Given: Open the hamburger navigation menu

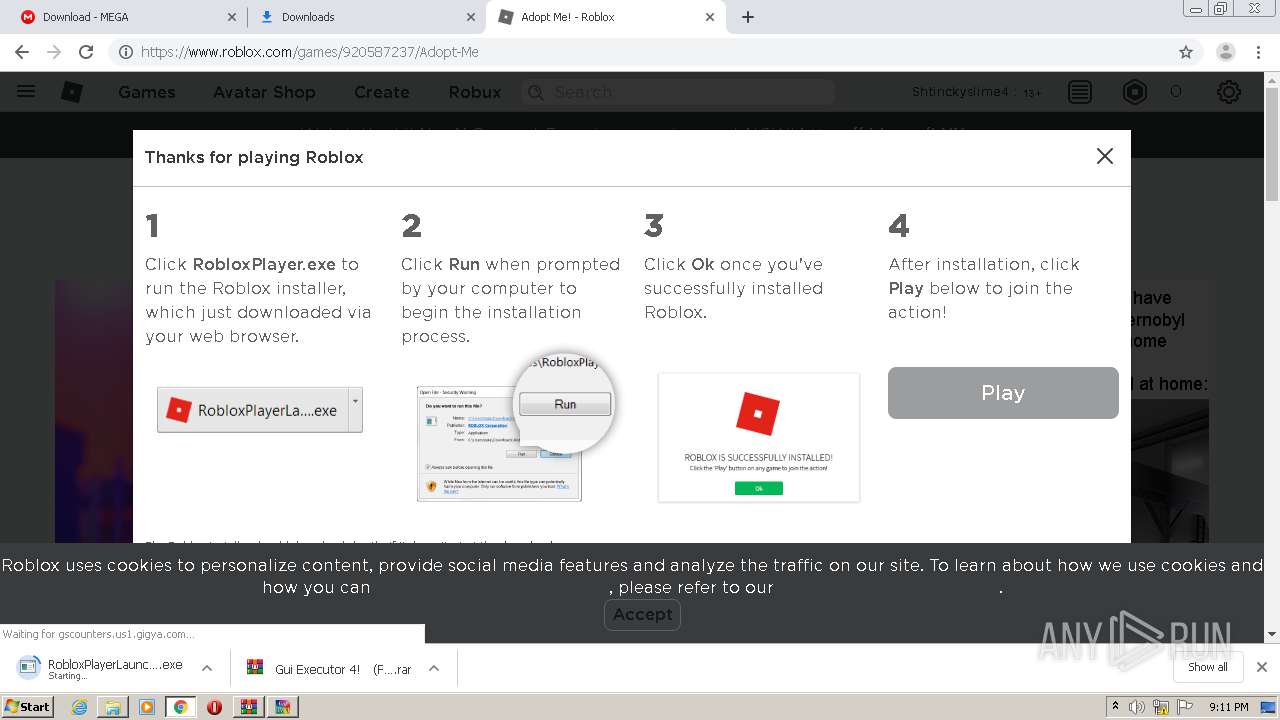Looking at the screenshot, I should 26,92.
